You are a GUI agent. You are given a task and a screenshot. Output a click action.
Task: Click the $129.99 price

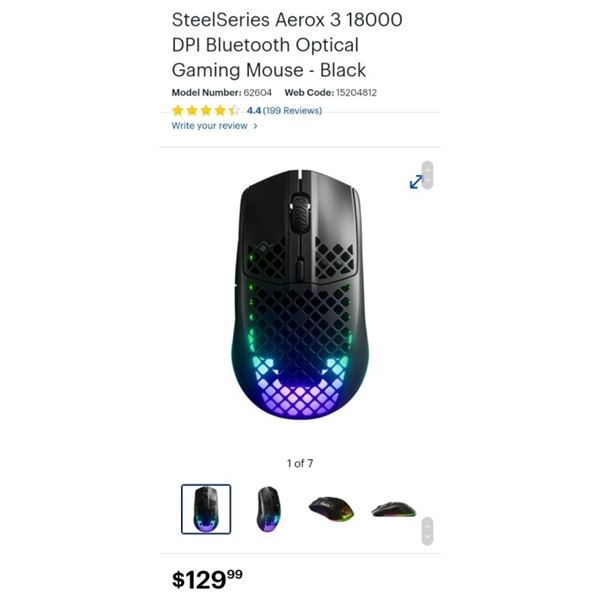207,578
